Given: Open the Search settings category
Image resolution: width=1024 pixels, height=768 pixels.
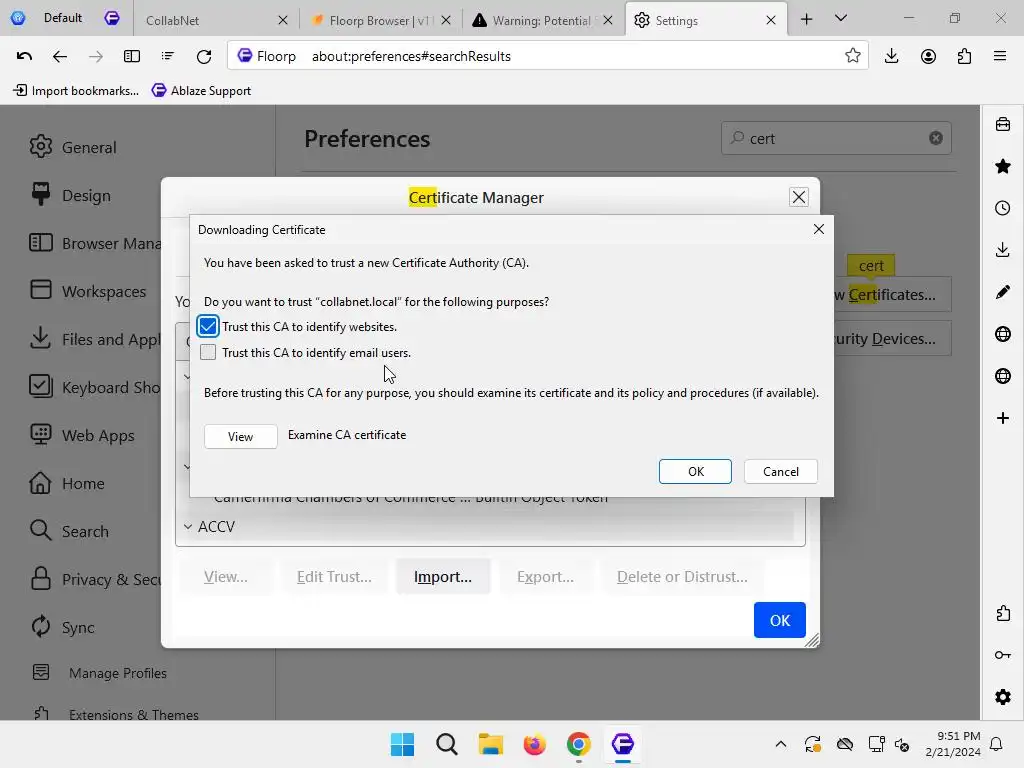Looking at the screenshot, I should 69,531.
